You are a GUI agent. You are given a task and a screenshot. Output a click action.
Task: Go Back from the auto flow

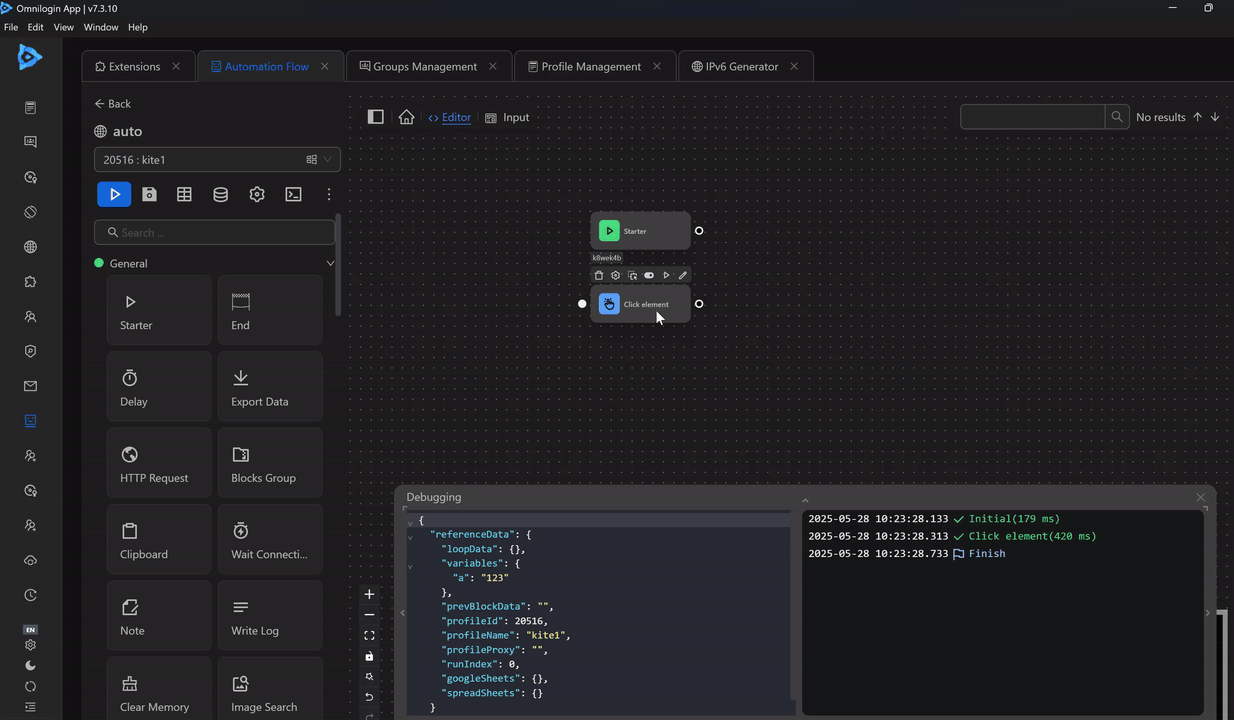click(x=112, y=104)
